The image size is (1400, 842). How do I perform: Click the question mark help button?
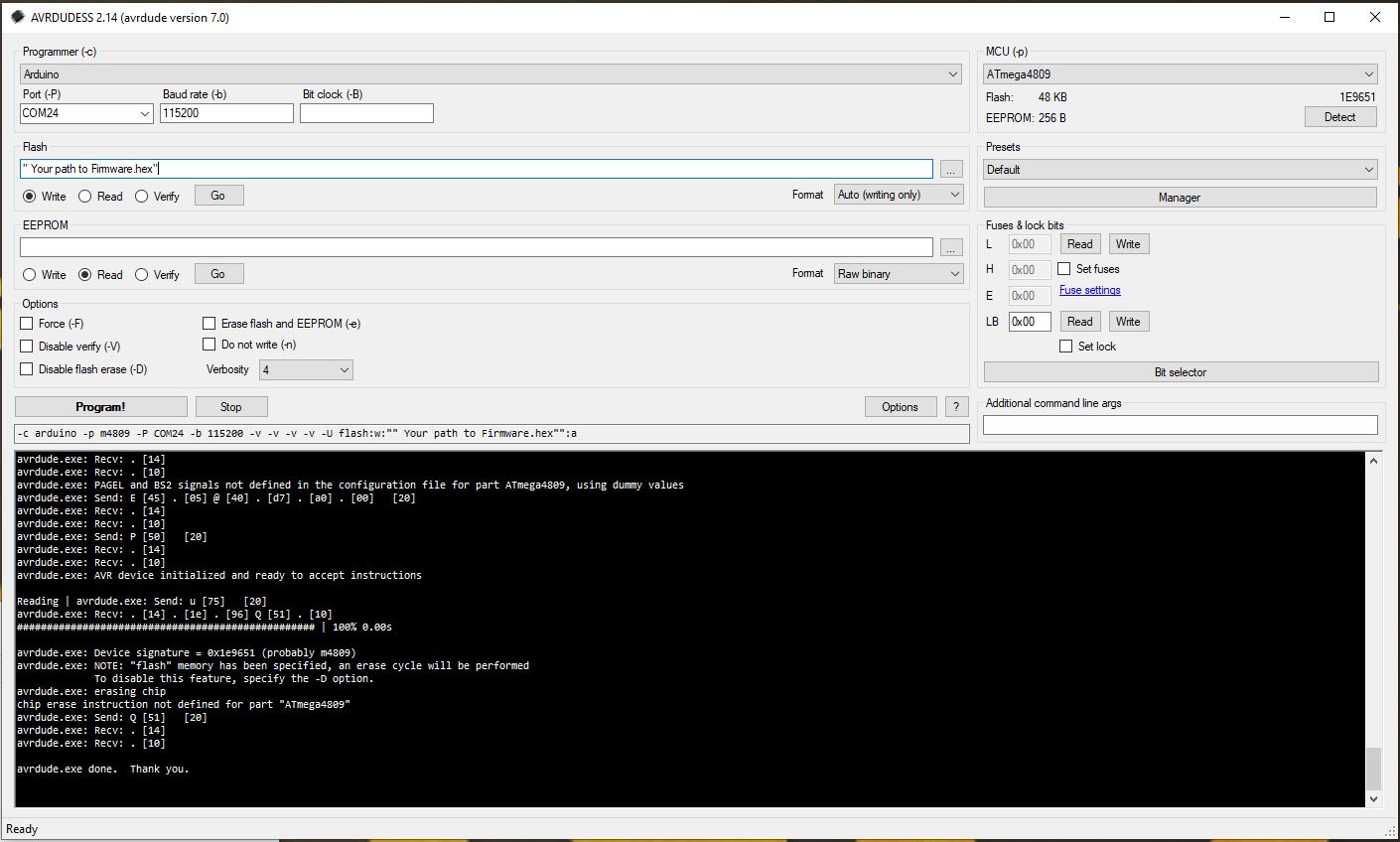point(956,407)
